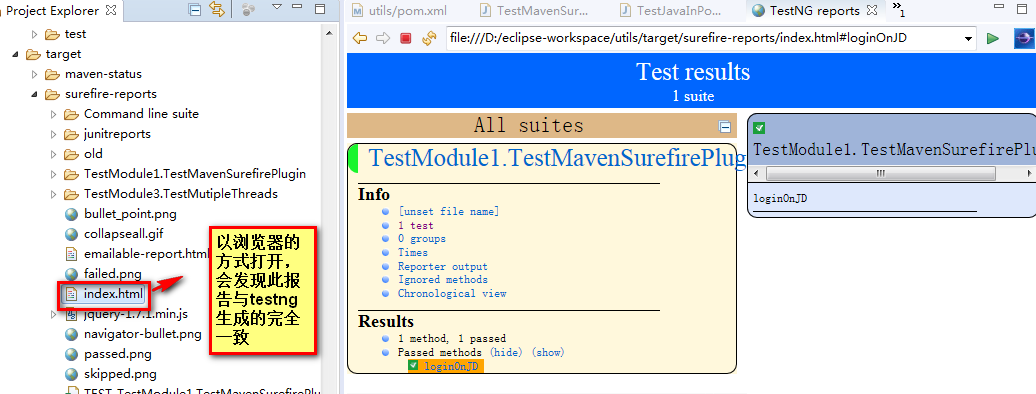Expand the junitreports folder
The height and width of the screenshot is (394, 1036).
54,134
